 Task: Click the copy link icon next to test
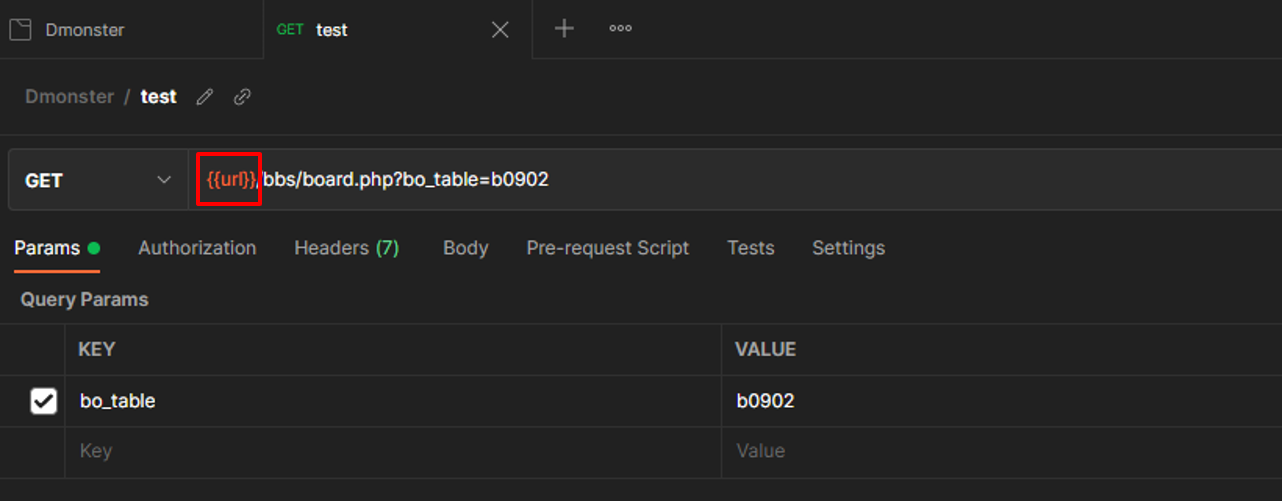point(242,97)
